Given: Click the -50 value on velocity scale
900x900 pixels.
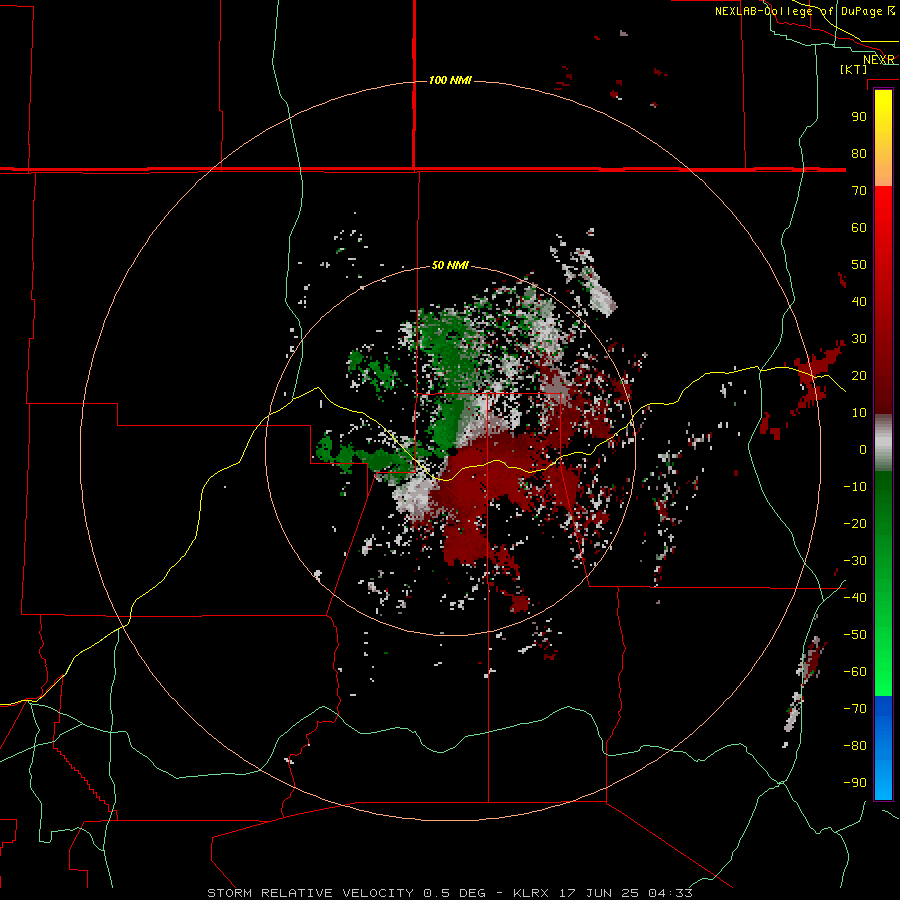Looking at the screenshot, I should pyautogui.click(x=855, y=635).
